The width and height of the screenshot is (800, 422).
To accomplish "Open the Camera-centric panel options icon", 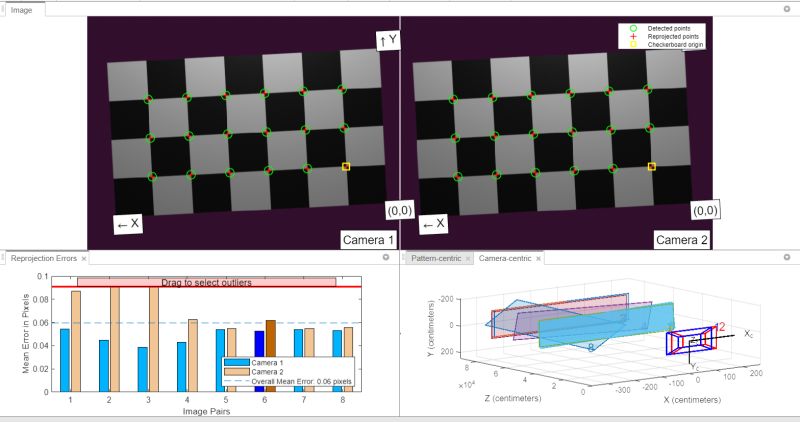I will (x=786, y=257).
